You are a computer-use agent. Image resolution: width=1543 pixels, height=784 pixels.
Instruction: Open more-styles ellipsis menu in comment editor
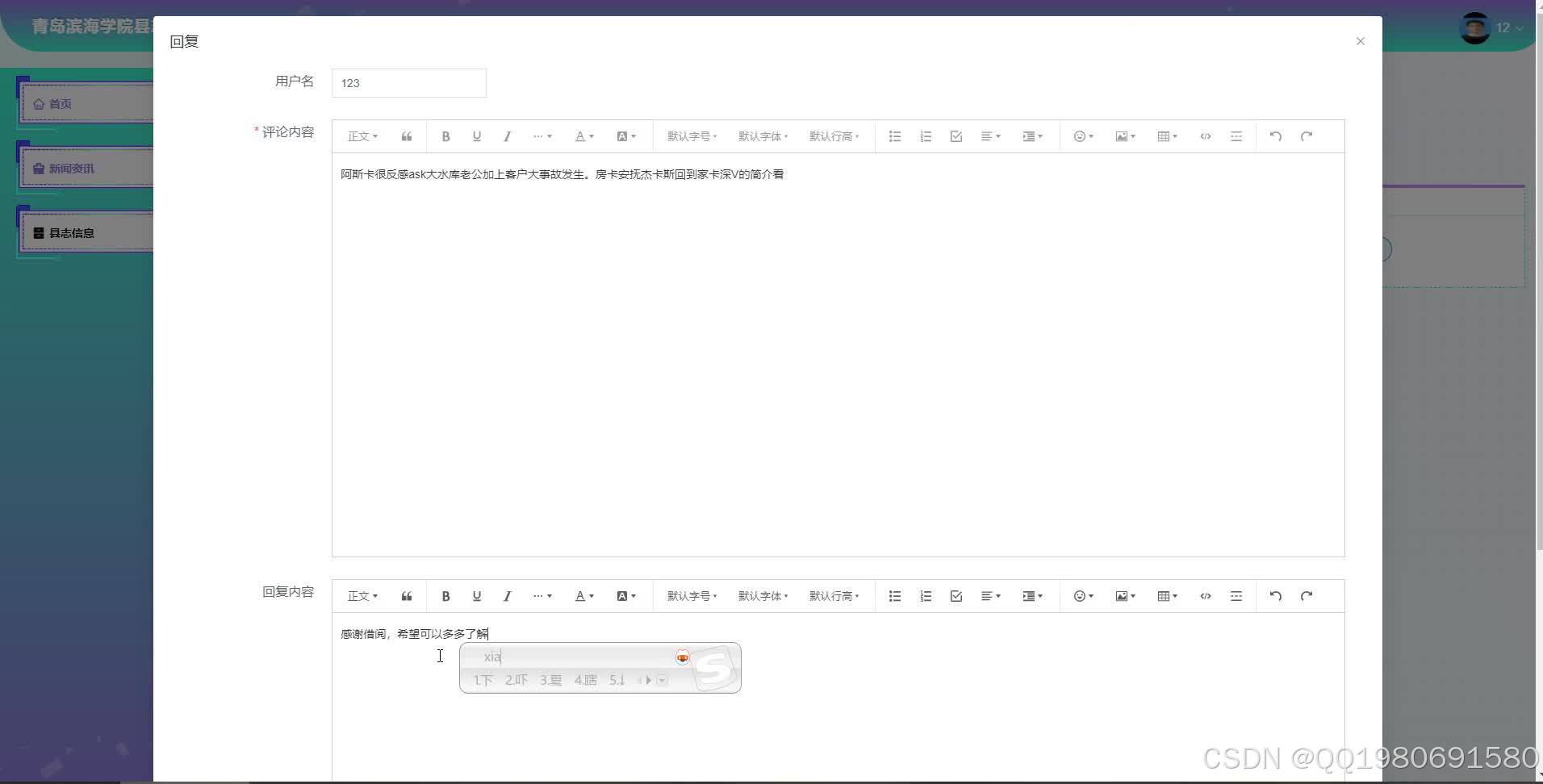(542, 136)
